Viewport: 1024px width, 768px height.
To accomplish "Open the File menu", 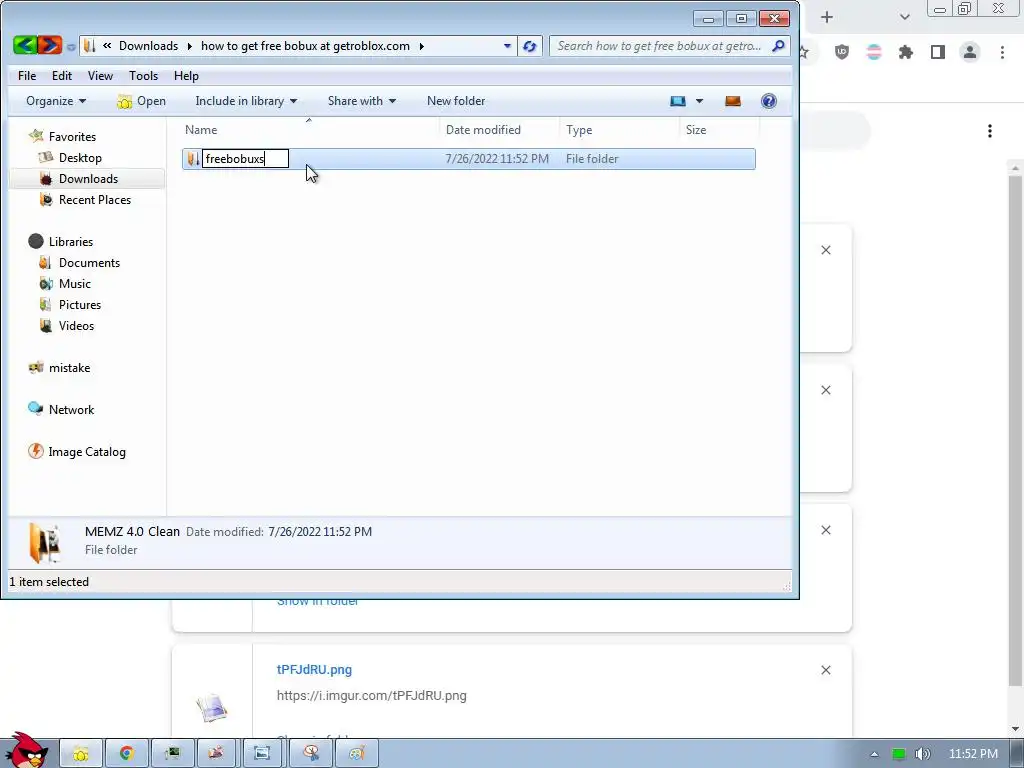I will point(27,76).
